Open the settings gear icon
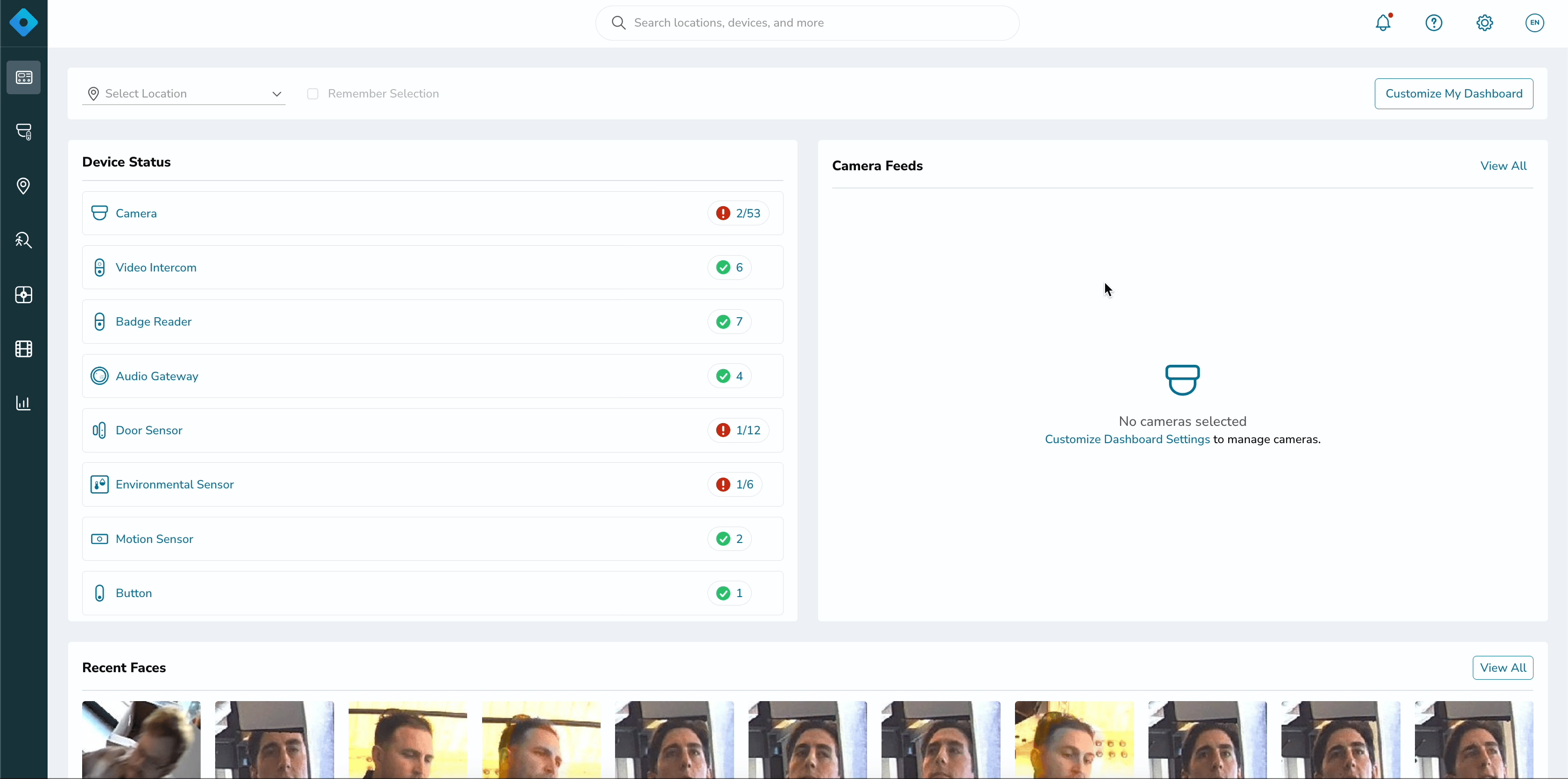The height and width of the screenshot is (779, 1568). click(1484, 22)
